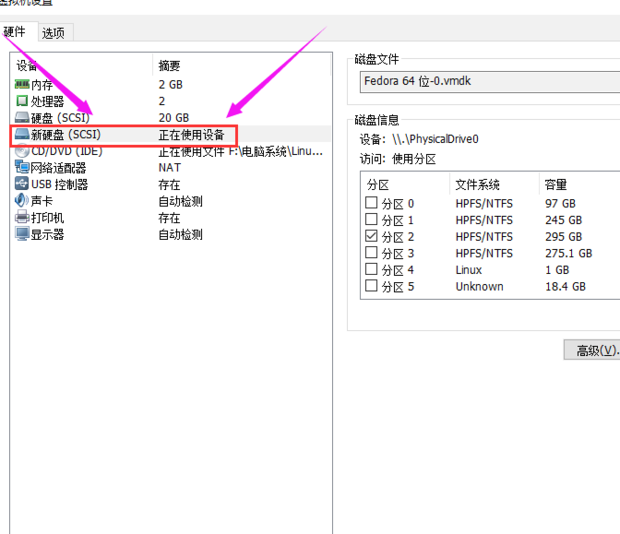This screenshot has width=620, height=534.
Task: Tick the 分区 0 checkbox
Action: point(371,203)
